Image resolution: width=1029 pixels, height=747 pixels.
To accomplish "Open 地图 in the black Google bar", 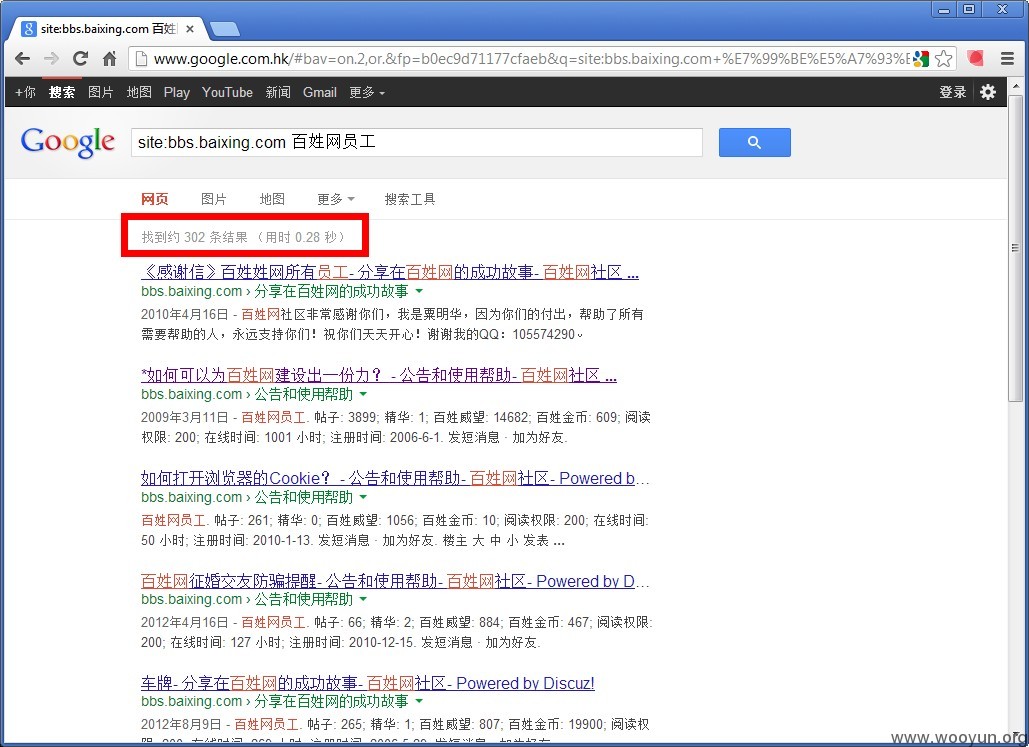I will 139,93.
